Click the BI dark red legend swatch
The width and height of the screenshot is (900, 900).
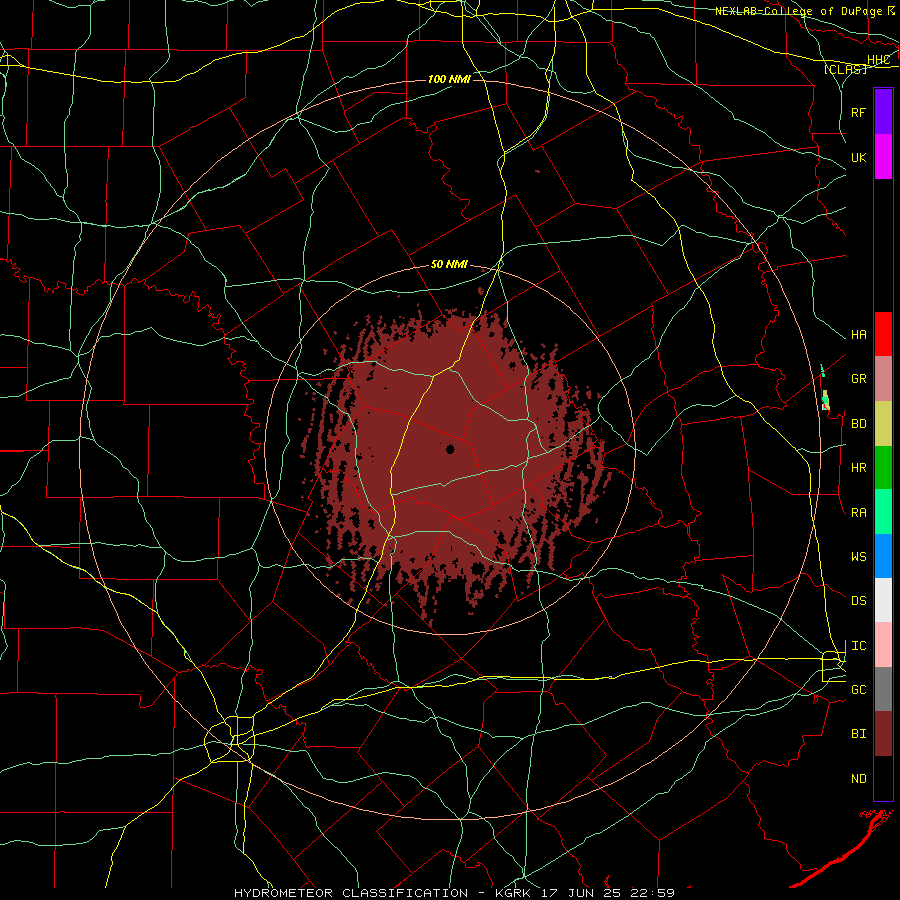tap(883, 734)
